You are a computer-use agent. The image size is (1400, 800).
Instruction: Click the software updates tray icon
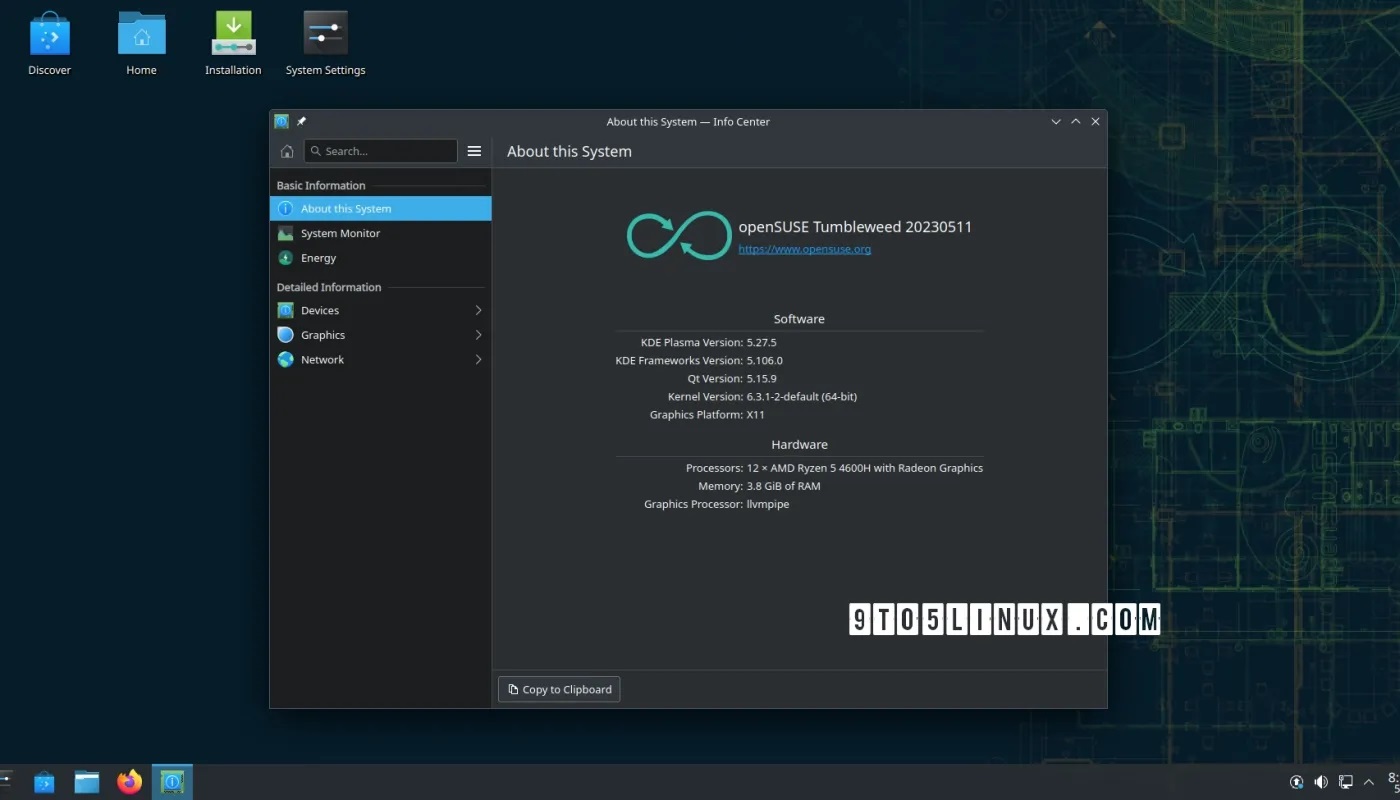click(x=1296, y=782)
